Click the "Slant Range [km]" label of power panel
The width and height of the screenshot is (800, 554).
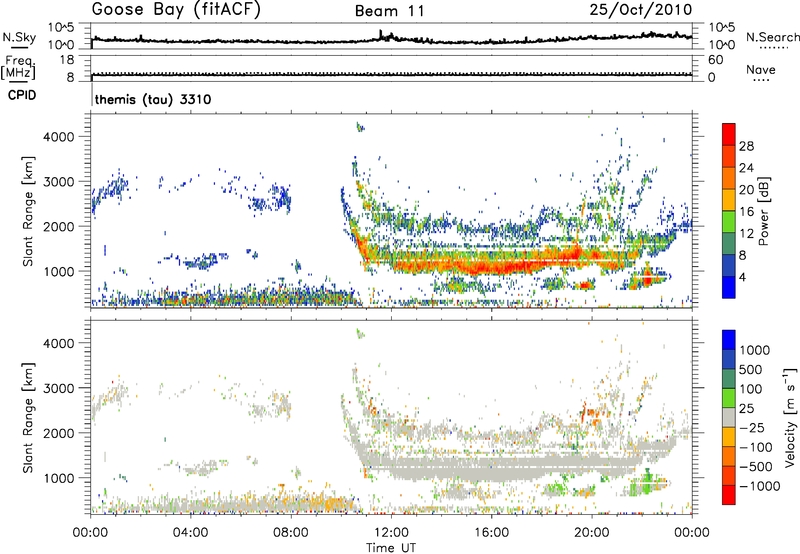point(28,211)
